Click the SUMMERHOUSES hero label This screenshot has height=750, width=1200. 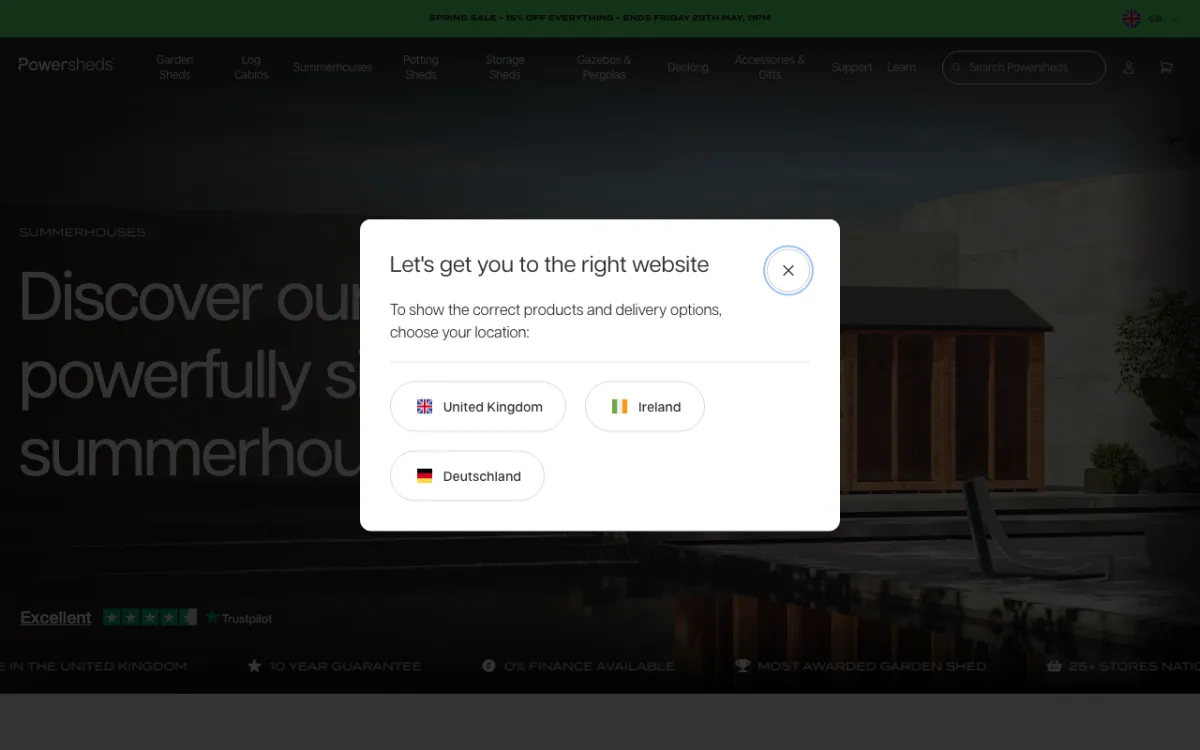tap(82, 232)
